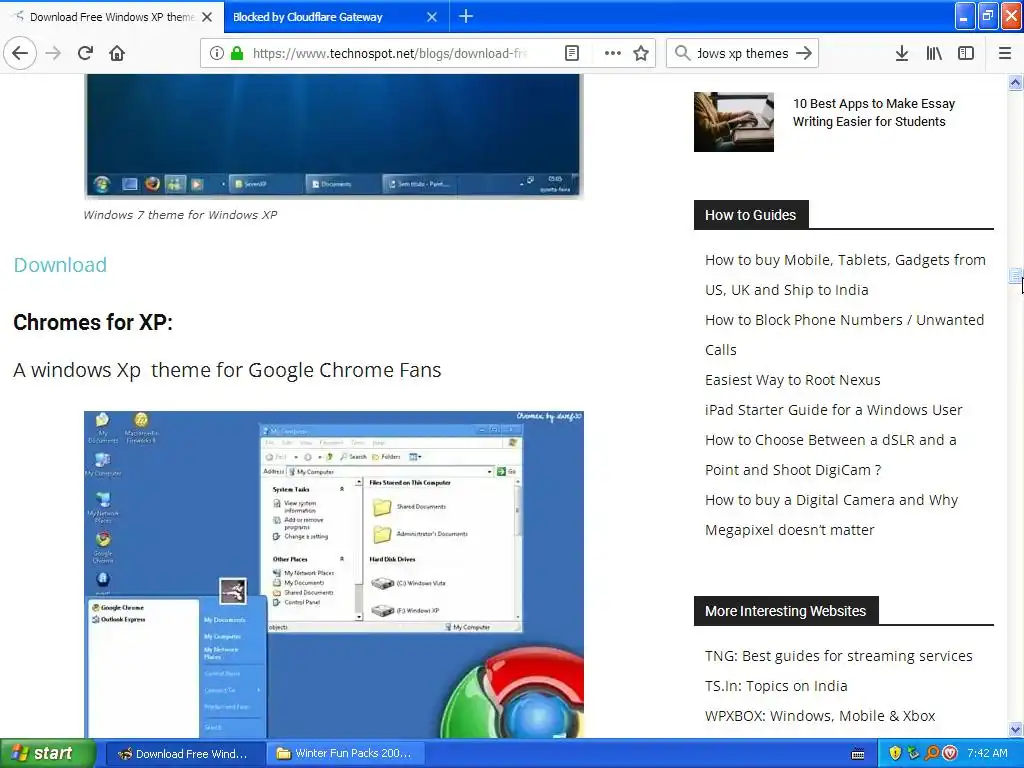1024x768 pixels.
Task: Close the Download Free Windows XP themes tab
Action: click(207, 17)
